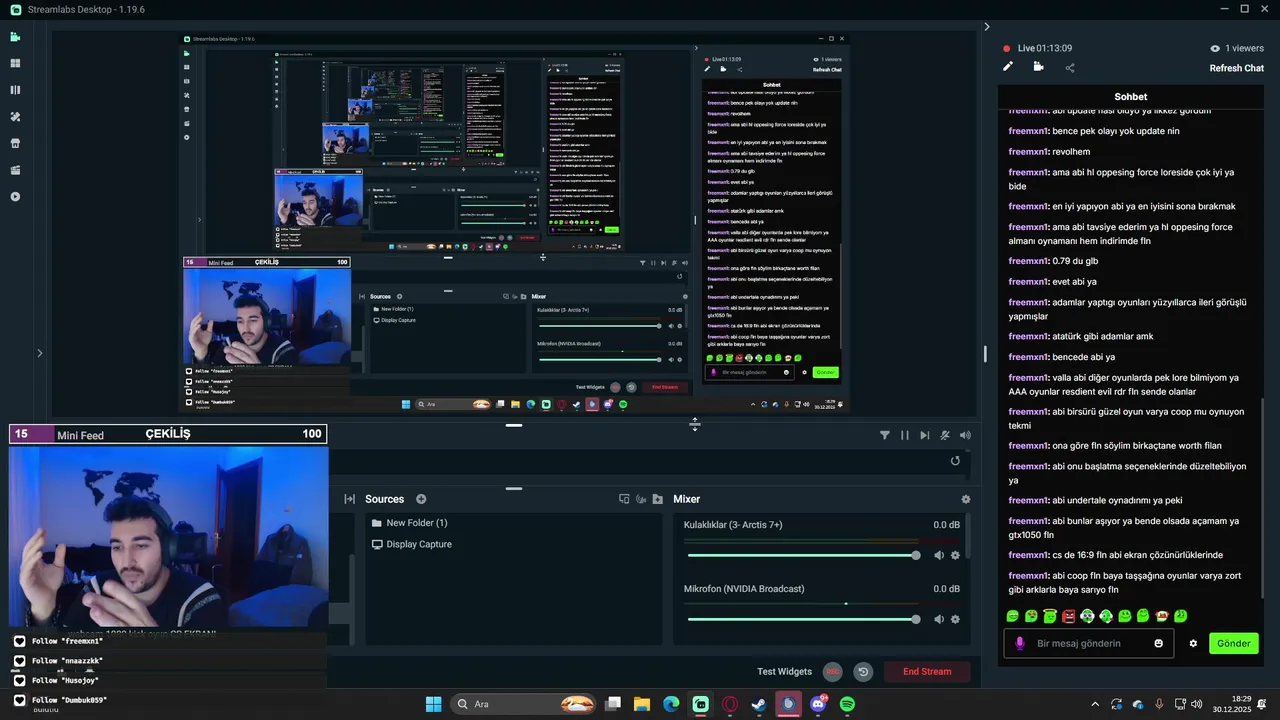Click the taskbar Ara search box
The width and height of the screenshot is (1280, 720).
(x=523, y=704)
